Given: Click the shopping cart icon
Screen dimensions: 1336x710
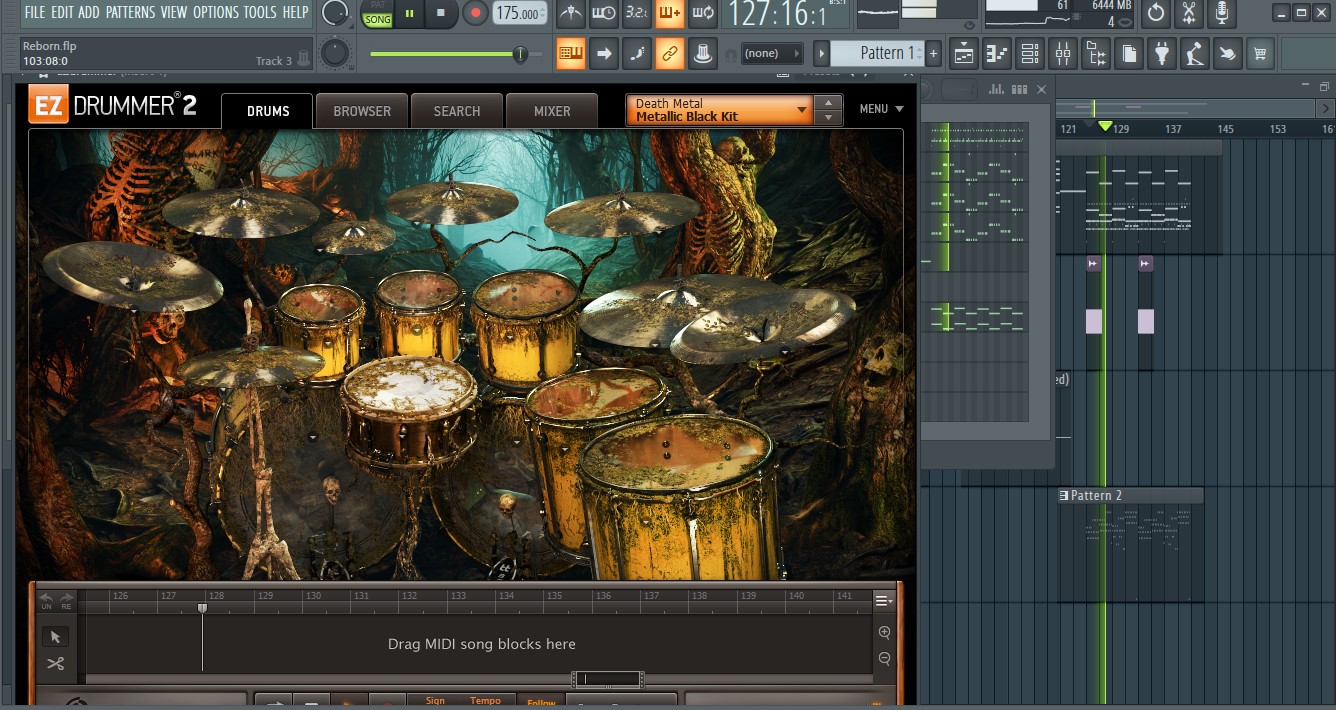Looking at the screenshot, I should (x=1260, y=53).
